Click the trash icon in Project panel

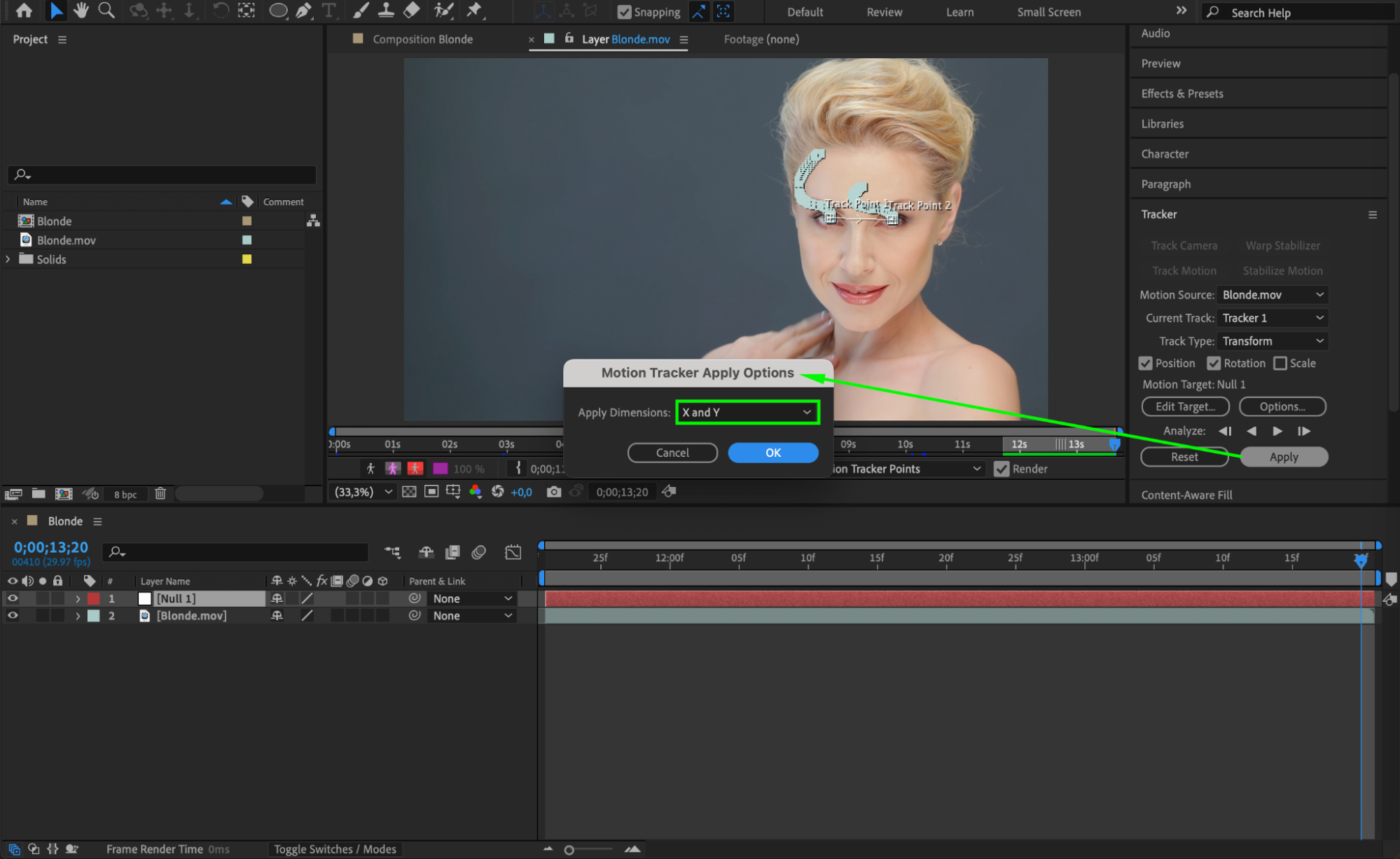[160, 494]
